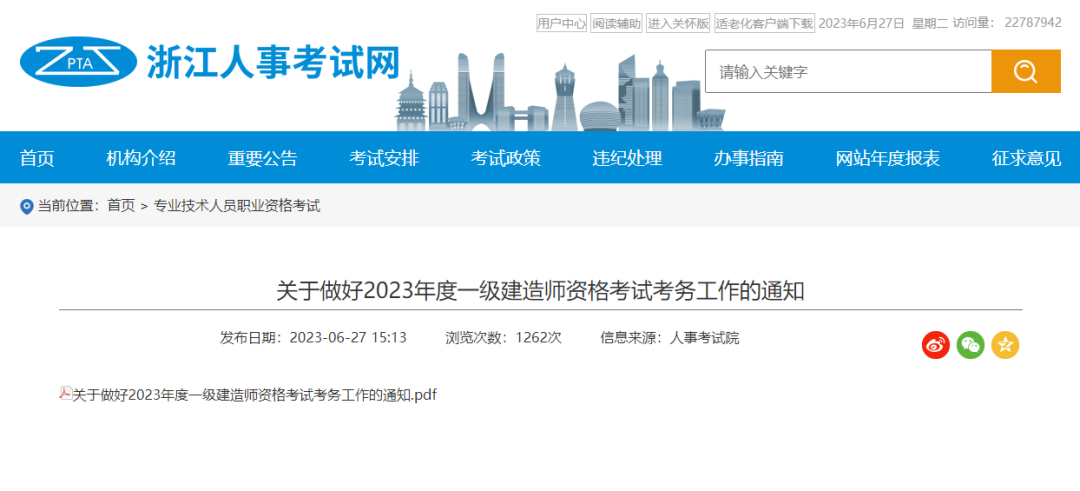Viewport: 1080px width, 491px height.
Task: Open 网站年度报表 menu item
Action: pyautogui.click(x=888, y=158)
